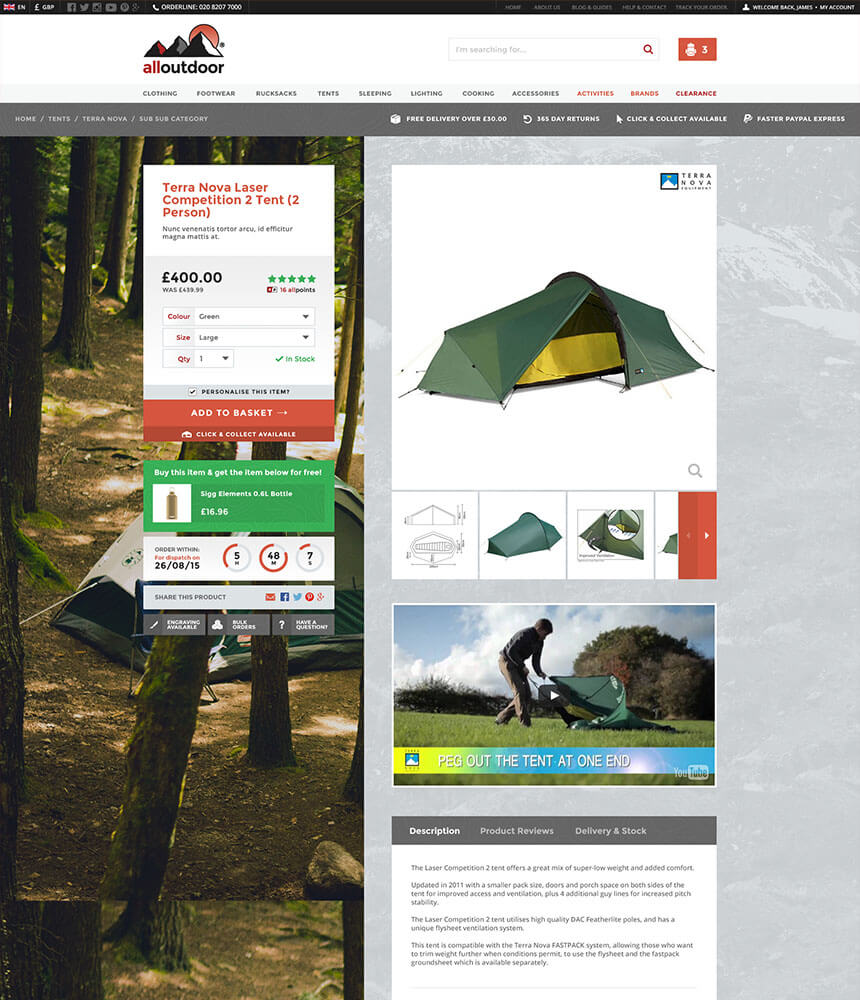
Task: Go to Terra Nova breadcrumb
Action: [105, 119]
